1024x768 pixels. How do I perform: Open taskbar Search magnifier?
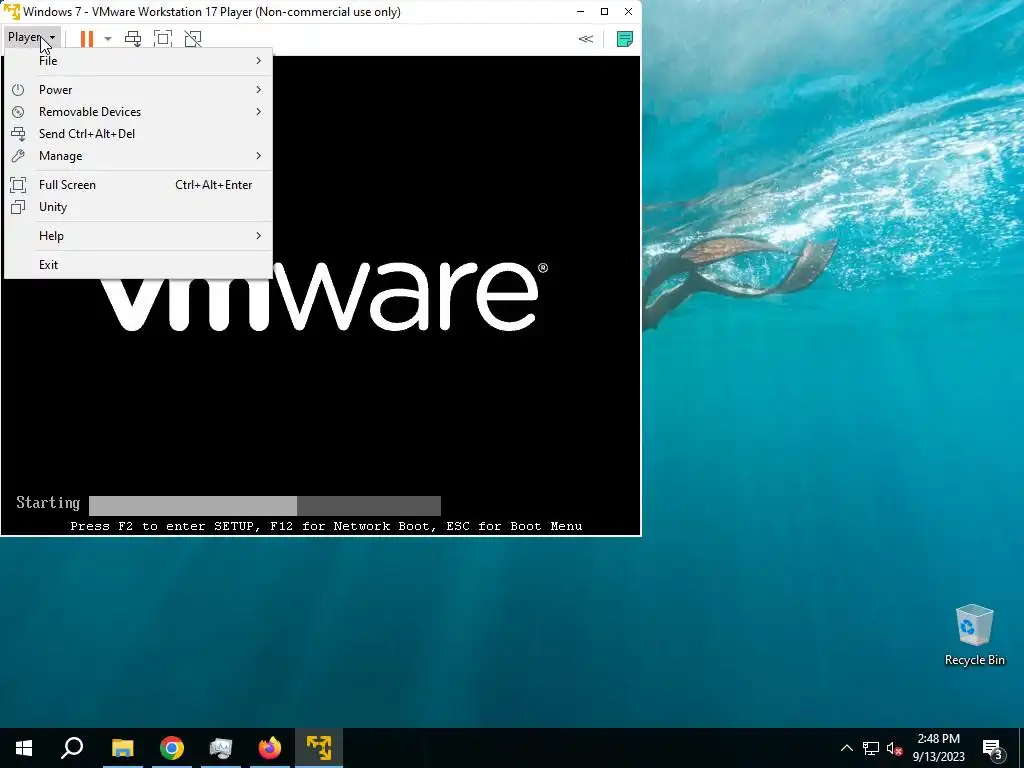point(72,748)
